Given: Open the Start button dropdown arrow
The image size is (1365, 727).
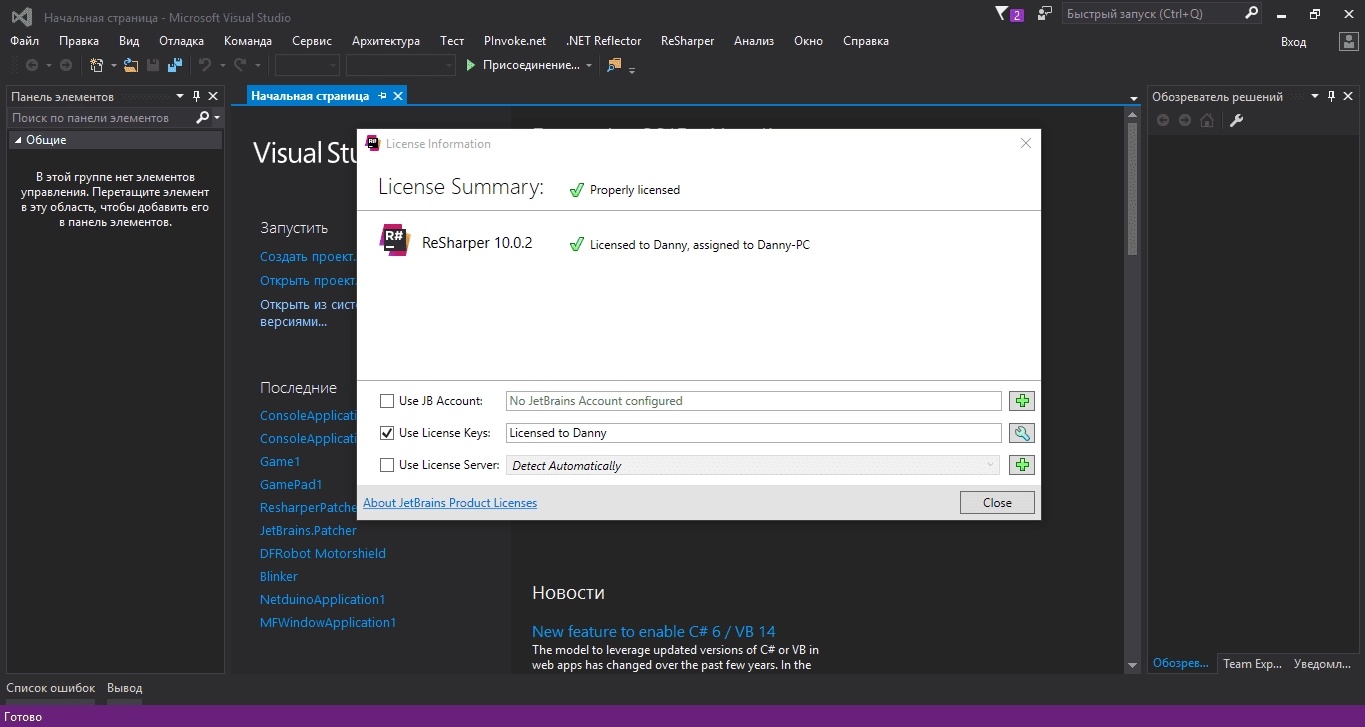Looking at the screenshot, I should (x=589, y=66).
